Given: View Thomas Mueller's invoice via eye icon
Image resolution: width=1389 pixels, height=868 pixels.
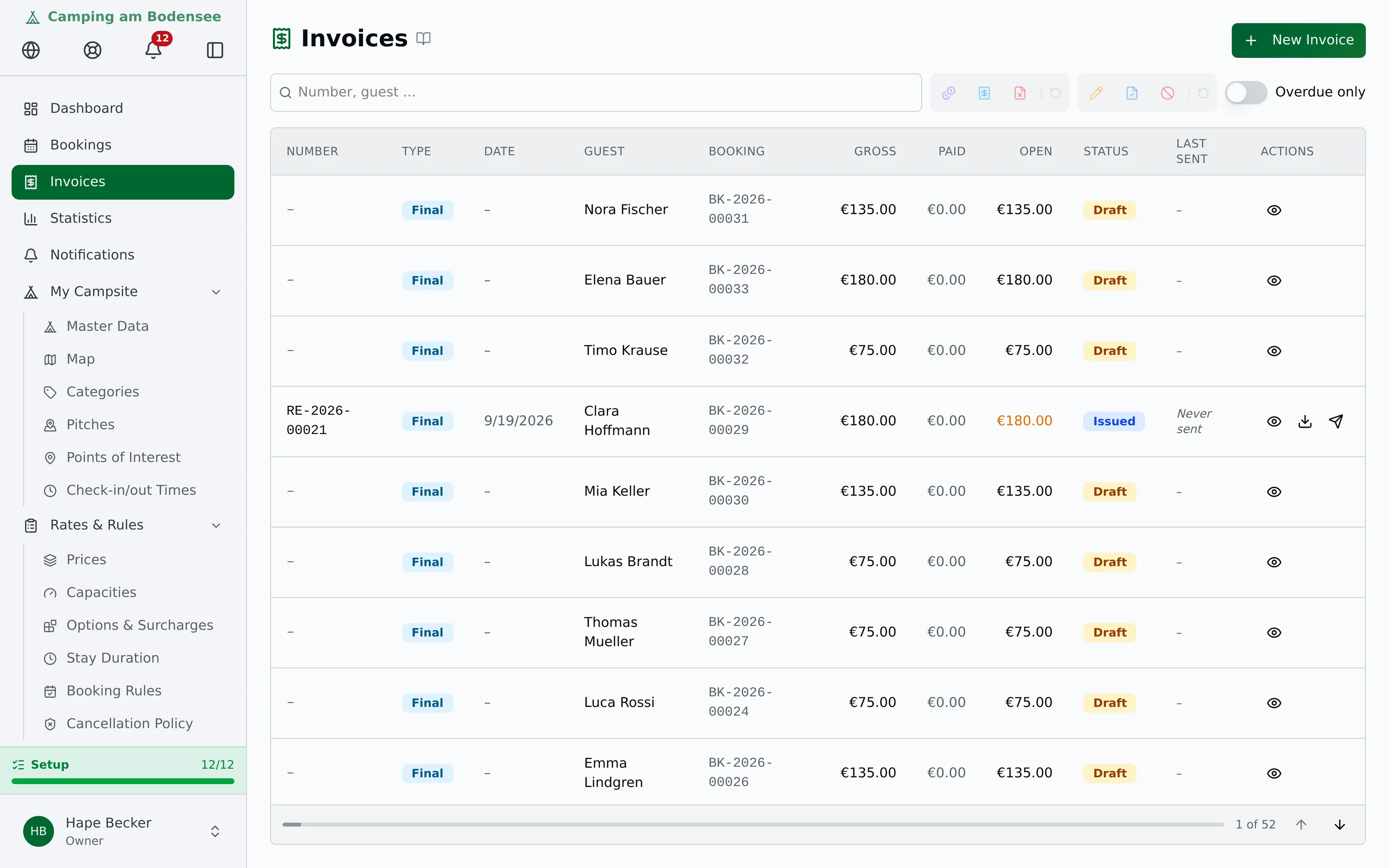Looking at the screenshot, I should [1274, 633].
